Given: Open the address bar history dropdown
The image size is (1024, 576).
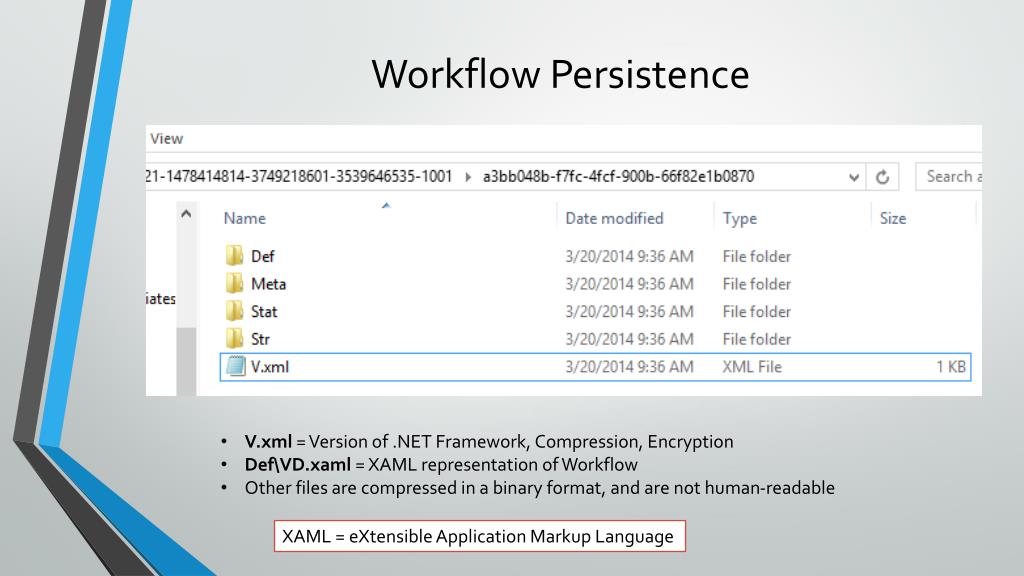Looking at the screenshot, I should click(x=854, y=178).
